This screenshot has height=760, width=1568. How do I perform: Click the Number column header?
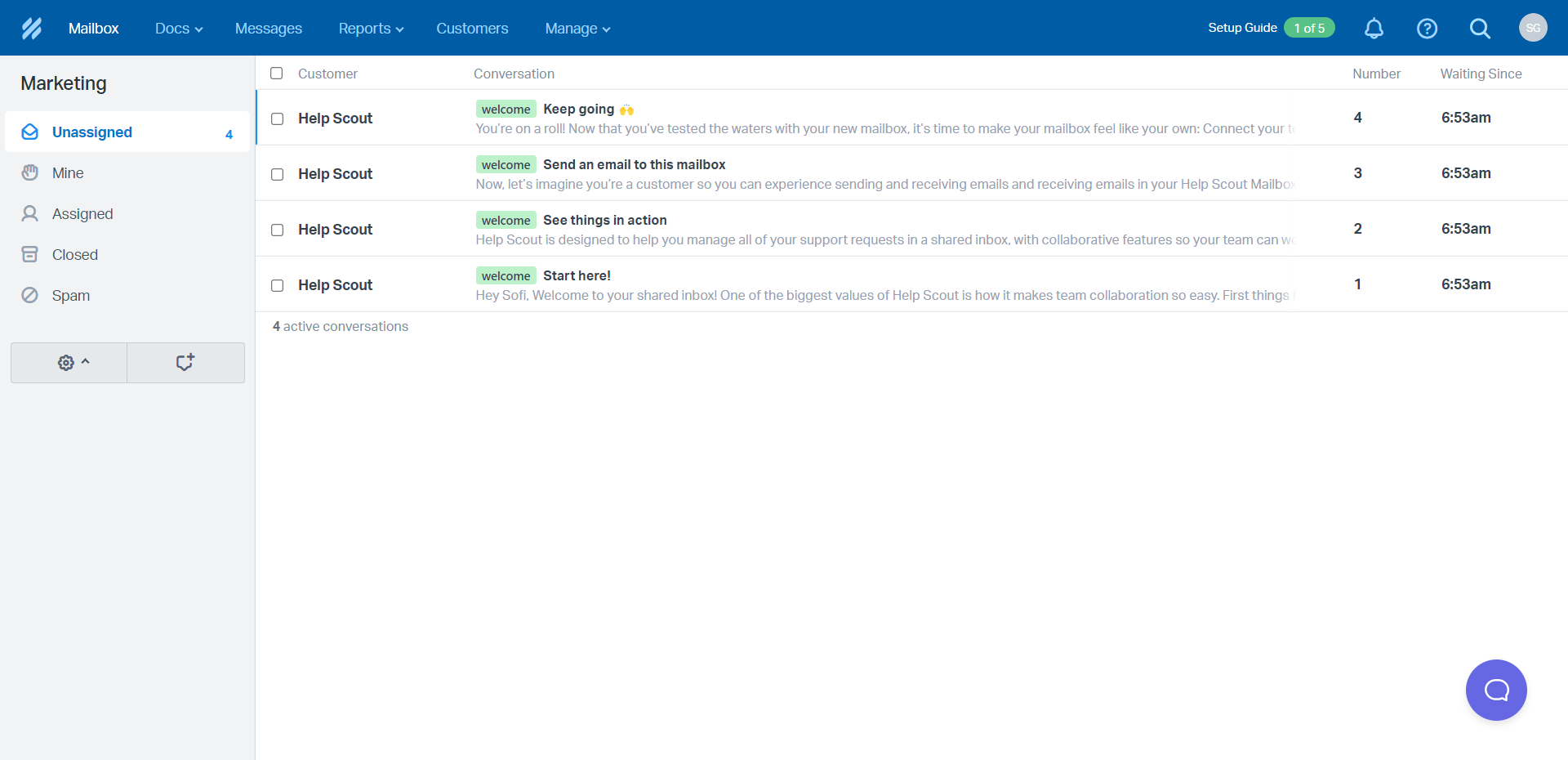click(1376, 74)
